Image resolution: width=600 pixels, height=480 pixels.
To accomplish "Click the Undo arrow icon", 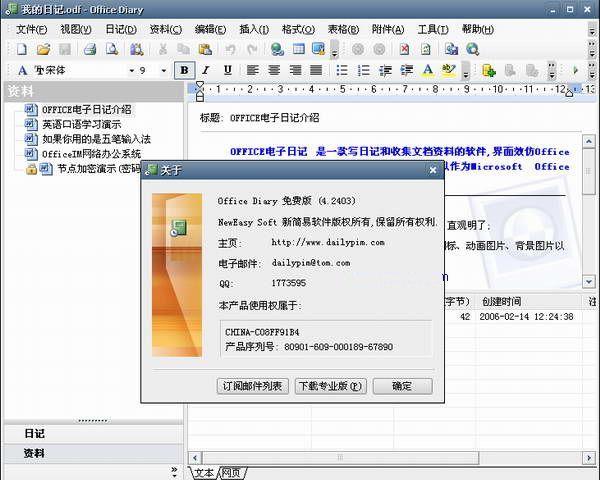I will [231, 48].
